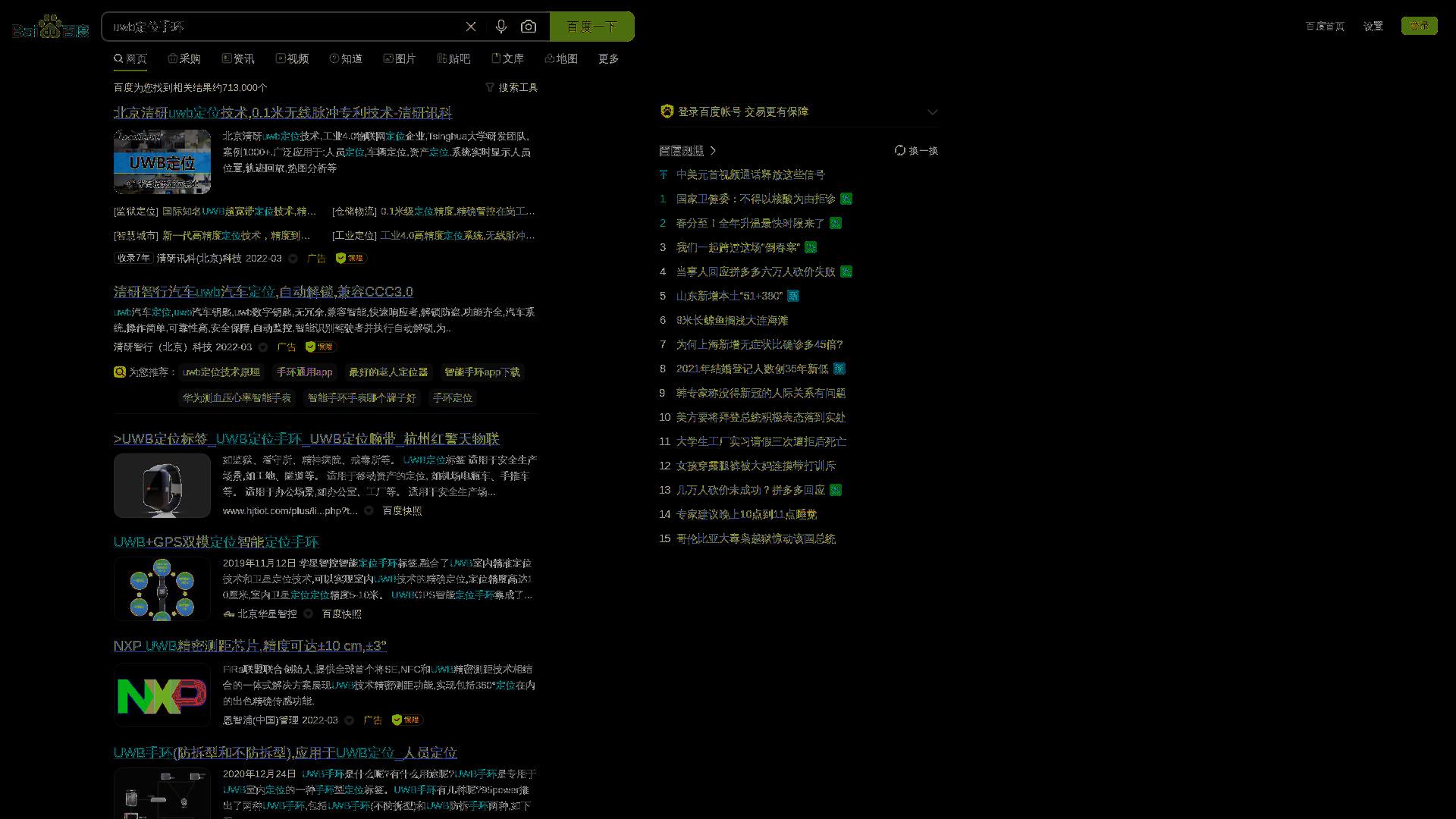Open hot search 中美元首视频通话释放这些信号
Viewport: 1456px width, 819px height.
[751, 174]
